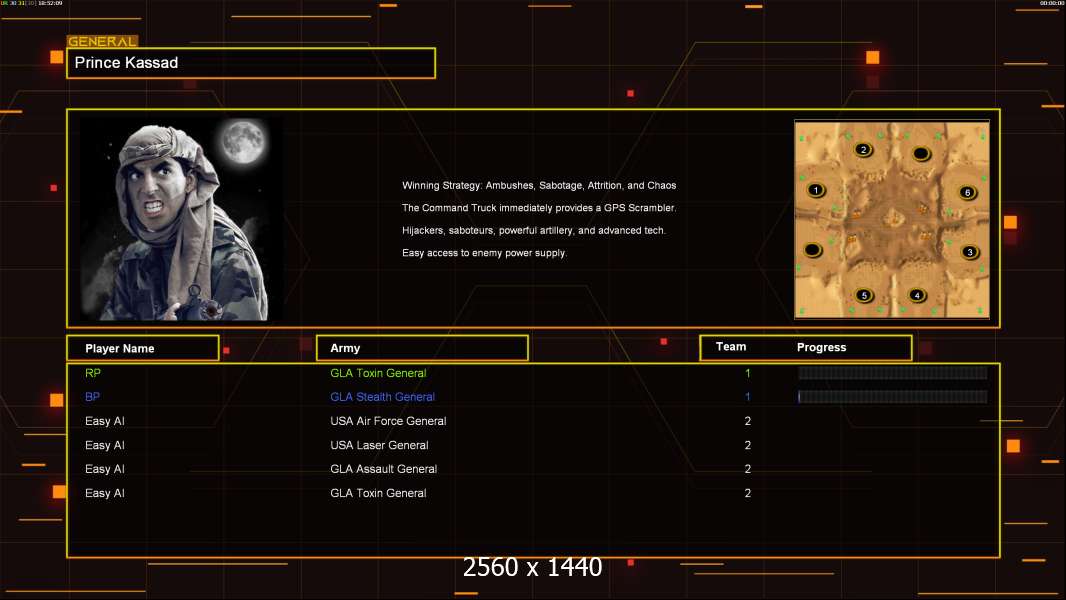Click the USA Laser General army entry
This screenshot has width=1066, height=600.
tap(379, 445)
